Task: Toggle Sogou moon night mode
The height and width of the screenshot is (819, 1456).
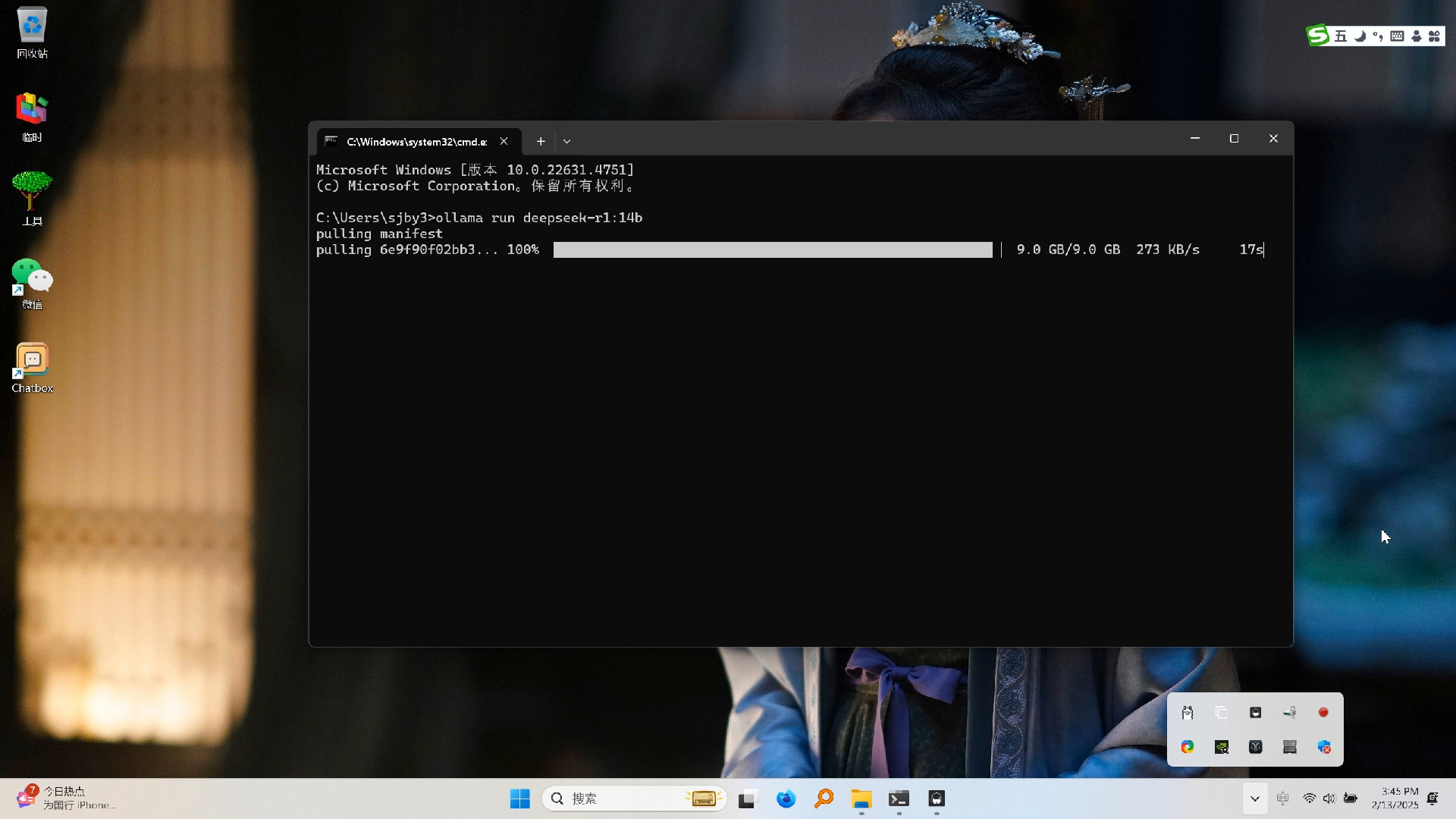Action: (x=1360, y=36)
